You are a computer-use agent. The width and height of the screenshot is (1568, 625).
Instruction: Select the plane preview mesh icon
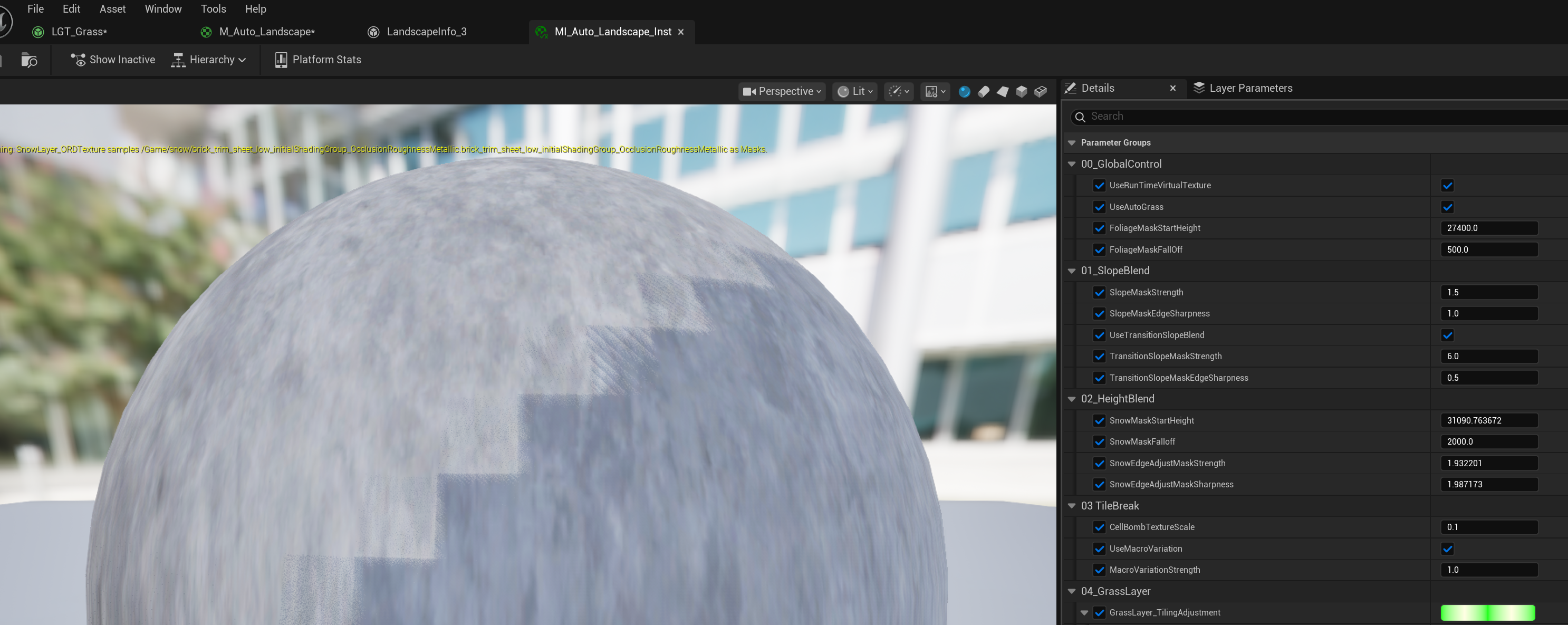(1002, 91)
